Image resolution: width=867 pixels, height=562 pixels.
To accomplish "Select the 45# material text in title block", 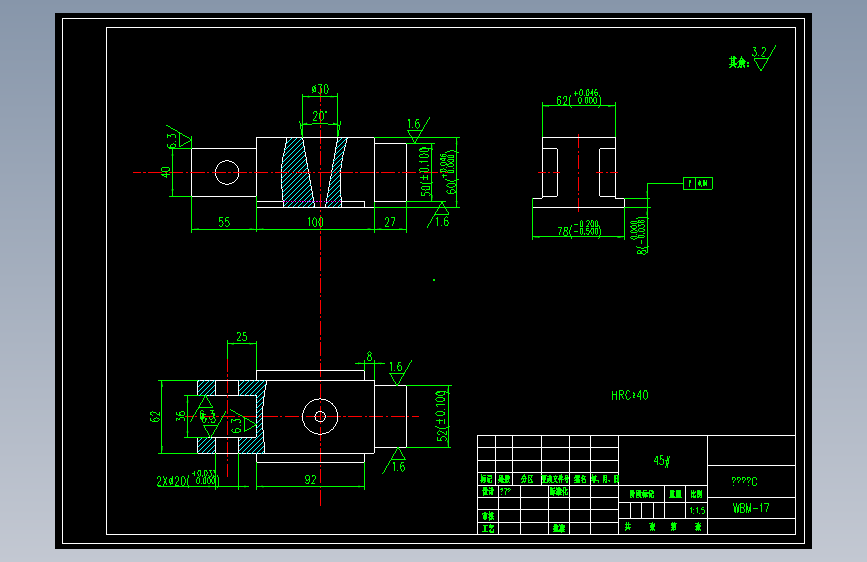I will pyautogui.click(x=662, y=460).
